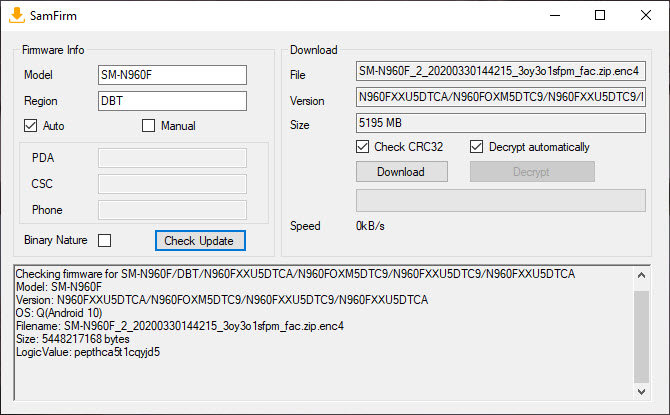The height and width of the screenshot is (415, 670).
Task: Click the empty download progress bar
Action: (x=501, y=200)
